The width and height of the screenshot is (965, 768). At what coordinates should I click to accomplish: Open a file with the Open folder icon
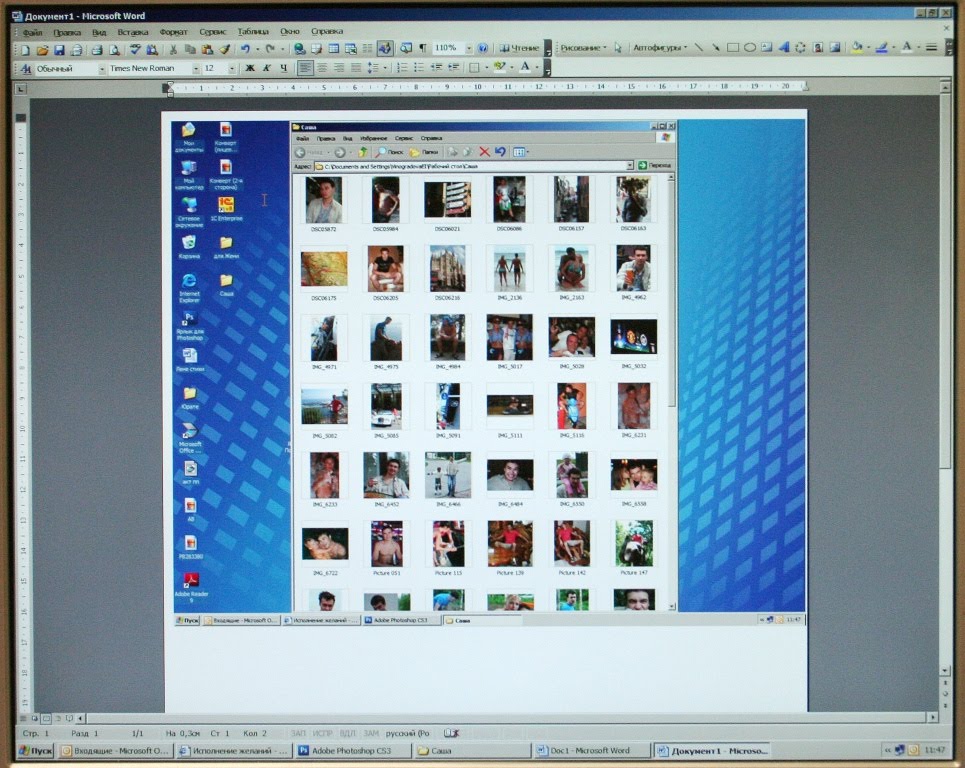(x=42, y=49)
